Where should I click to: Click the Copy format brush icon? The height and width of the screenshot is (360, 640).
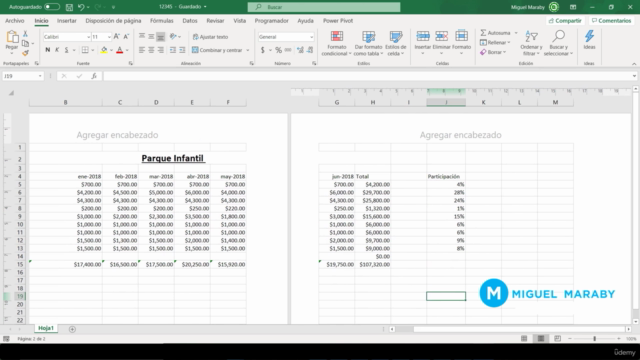[25, 53]
